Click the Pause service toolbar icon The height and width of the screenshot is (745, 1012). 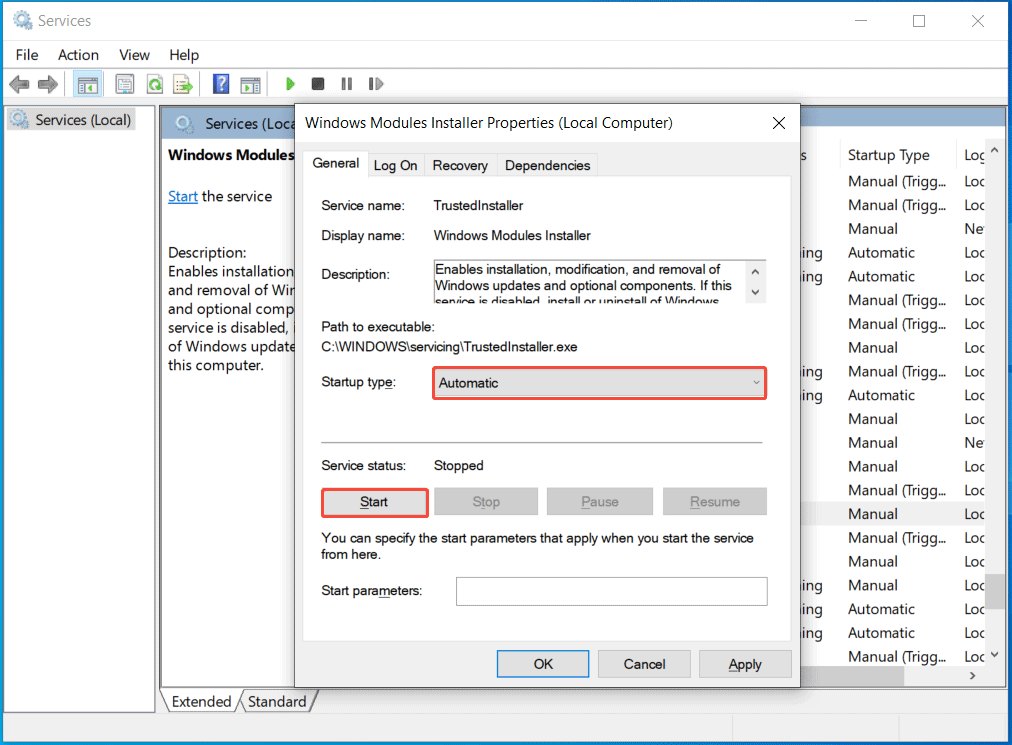coord(346,83)
